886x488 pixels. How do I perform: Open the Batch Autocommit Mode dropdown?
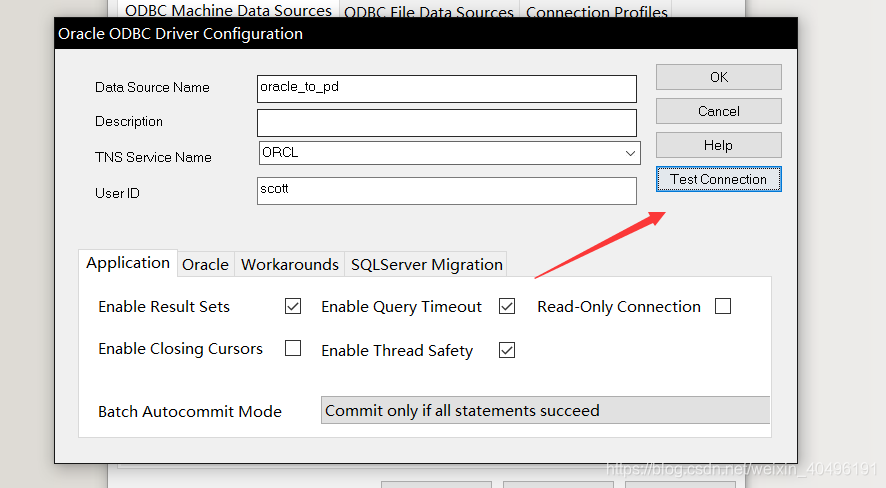click(545, 410)
